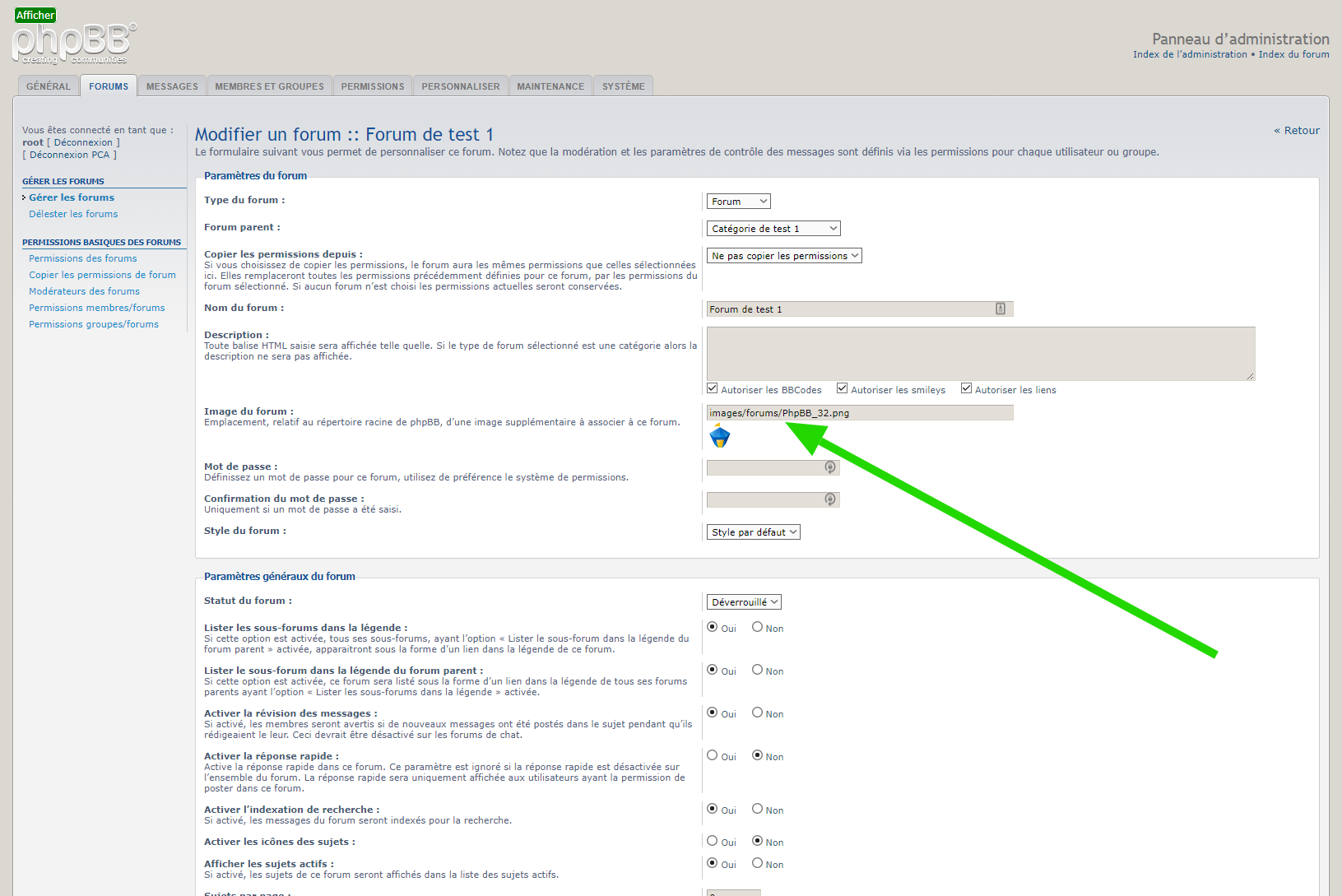Expand the Forum parent dropdown
Image resolution: width=1342 pixels, height=896 pixels.
pyautogui.click(x=773, y=229)
